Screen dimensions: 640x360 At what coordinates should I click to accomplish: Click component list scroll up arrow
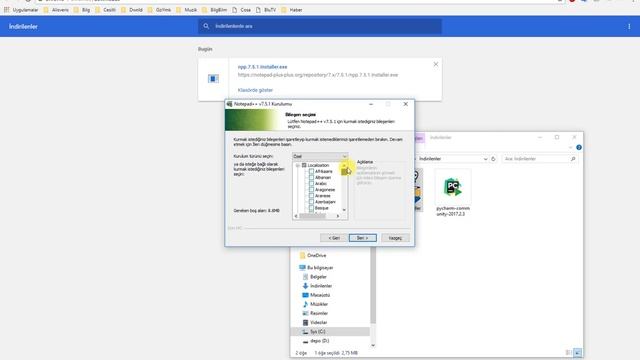click(344, 164)
